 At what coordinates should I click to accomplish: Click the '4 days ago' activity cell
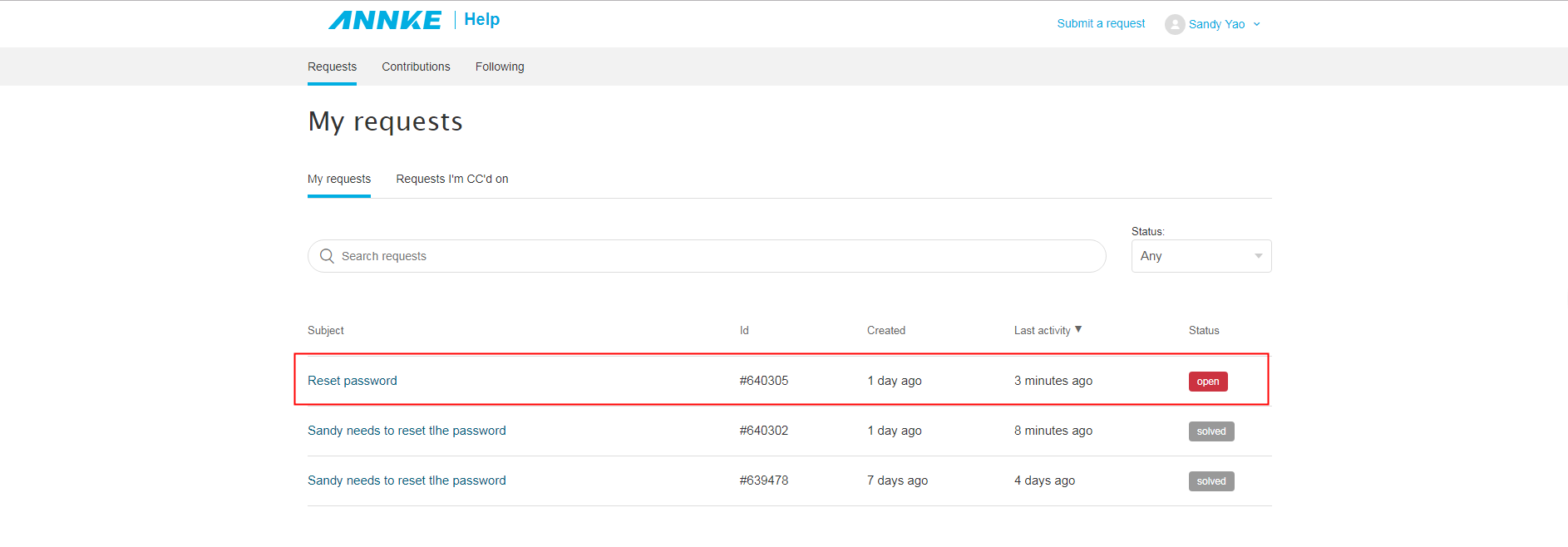tap(1044, 480)
